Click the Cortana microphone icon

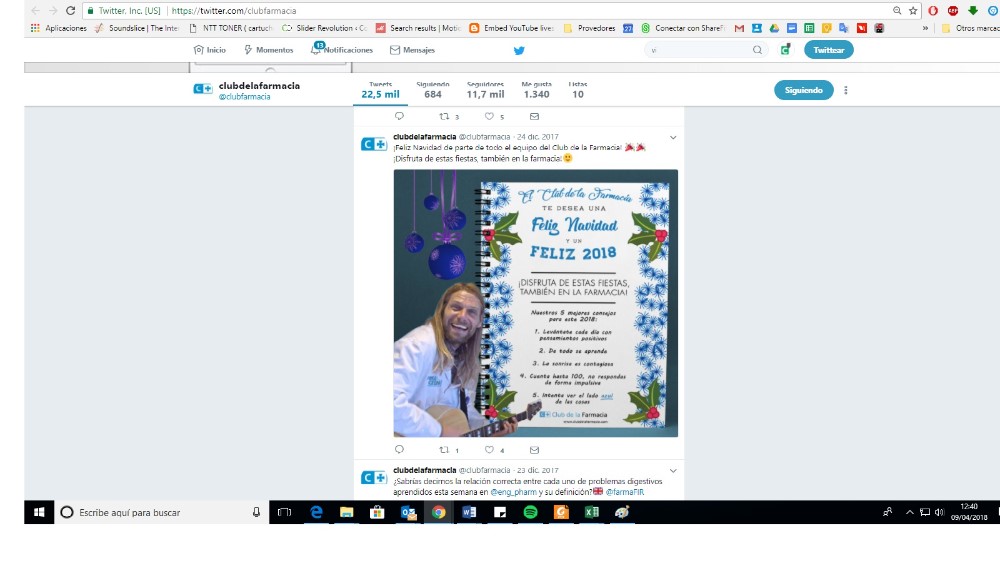pos(256,512)
